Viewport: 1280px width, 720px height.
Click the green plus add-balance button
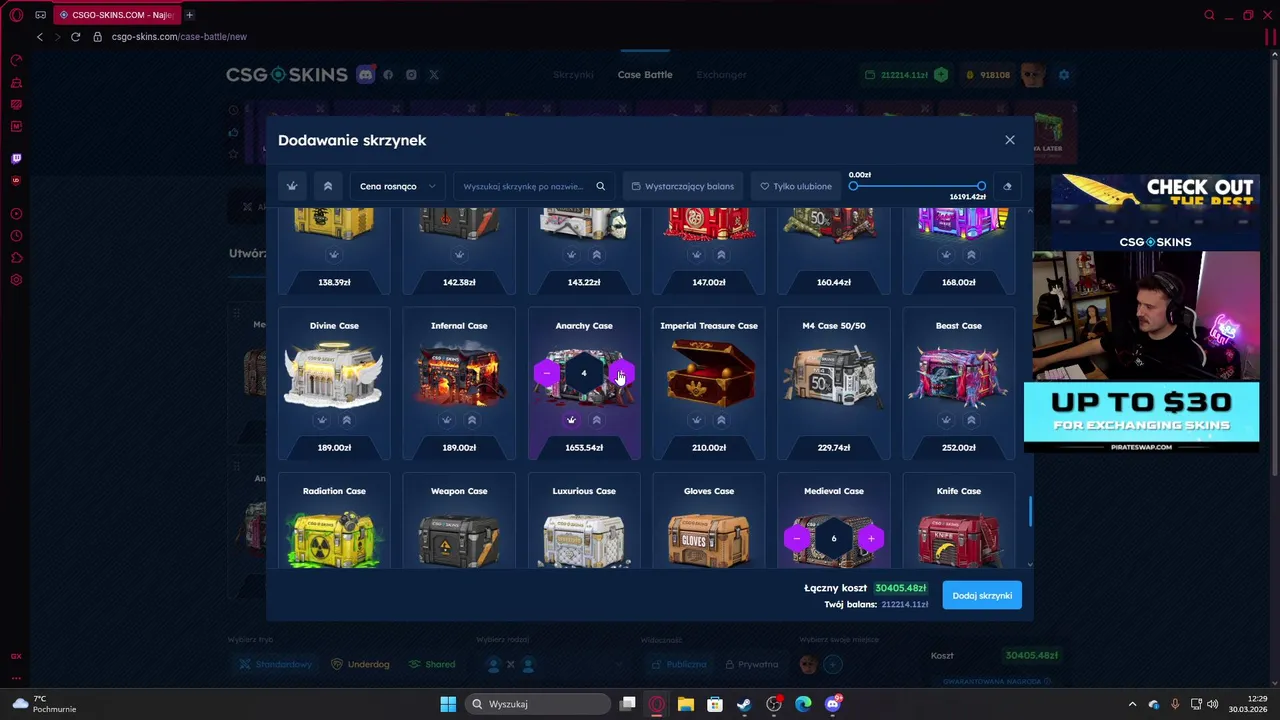coord(941,75)
